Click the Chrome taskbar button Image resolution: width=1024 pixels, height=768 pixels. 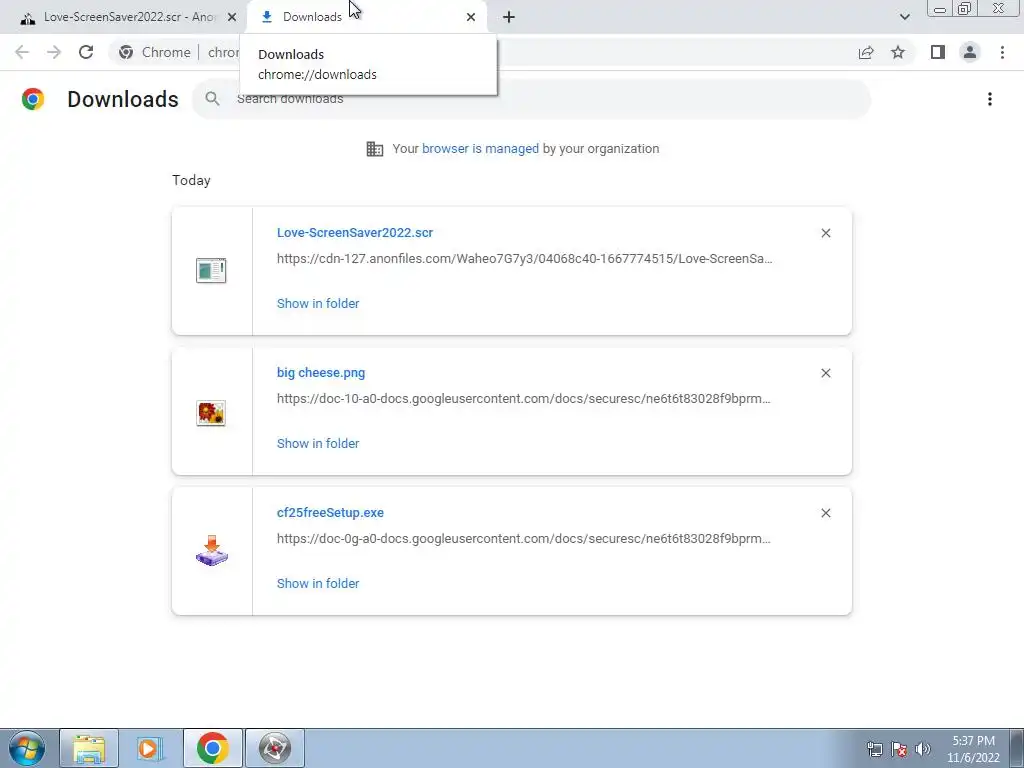[212, 748]
